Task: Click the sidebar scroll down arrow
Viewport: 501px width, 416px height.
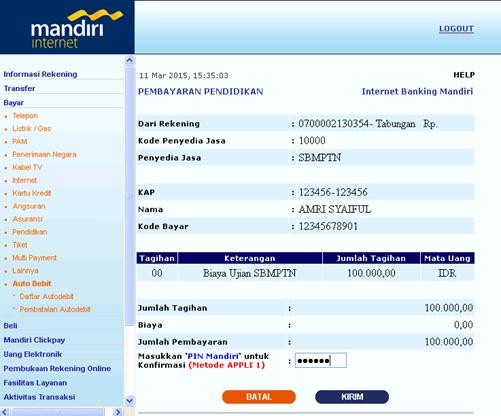Action: [129, 401]
